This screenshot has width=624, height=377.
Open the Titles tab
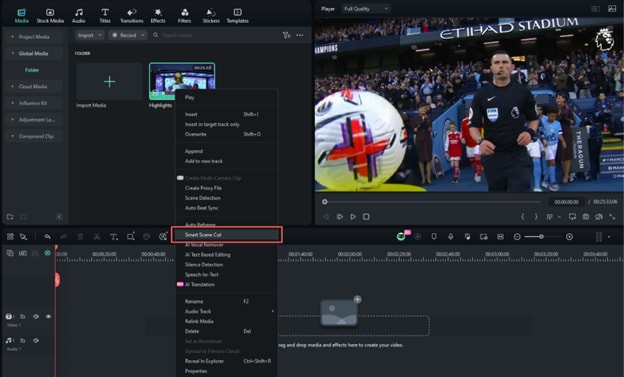coord(105,16)
